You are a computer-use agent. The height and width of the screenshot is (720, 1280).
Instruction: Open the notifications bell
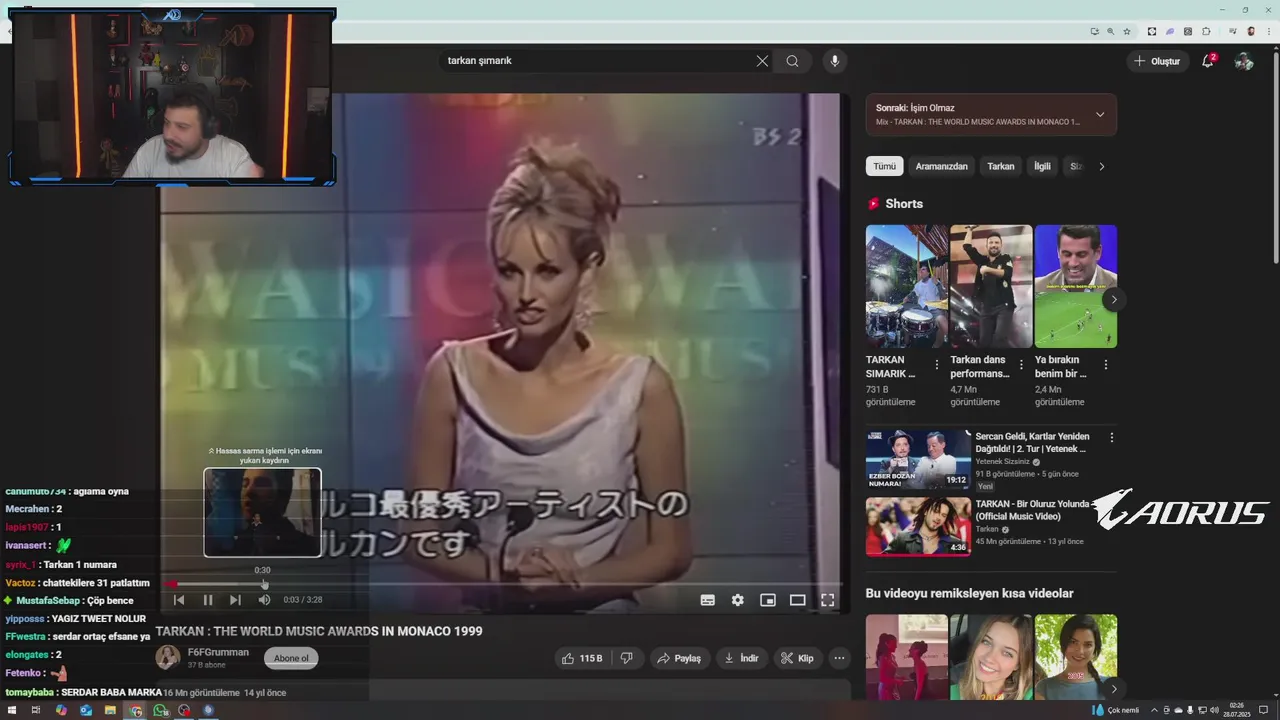[x=1208, y=61]
